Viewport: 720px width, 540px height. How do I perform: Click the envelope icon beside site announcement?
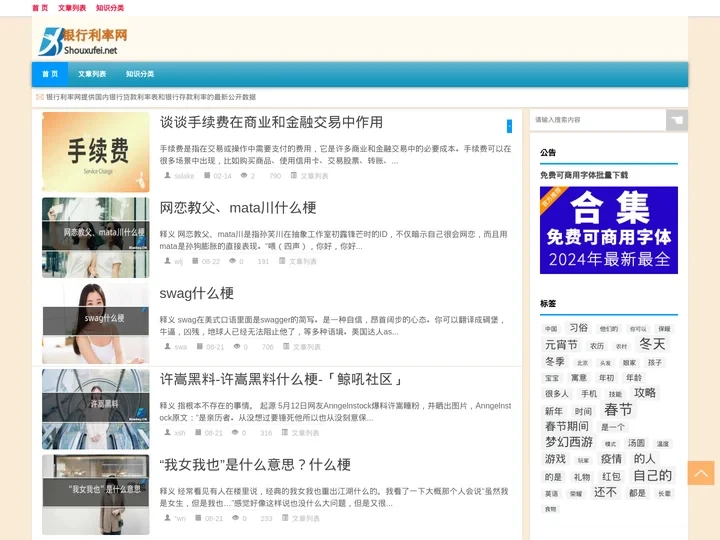[40, 97]
